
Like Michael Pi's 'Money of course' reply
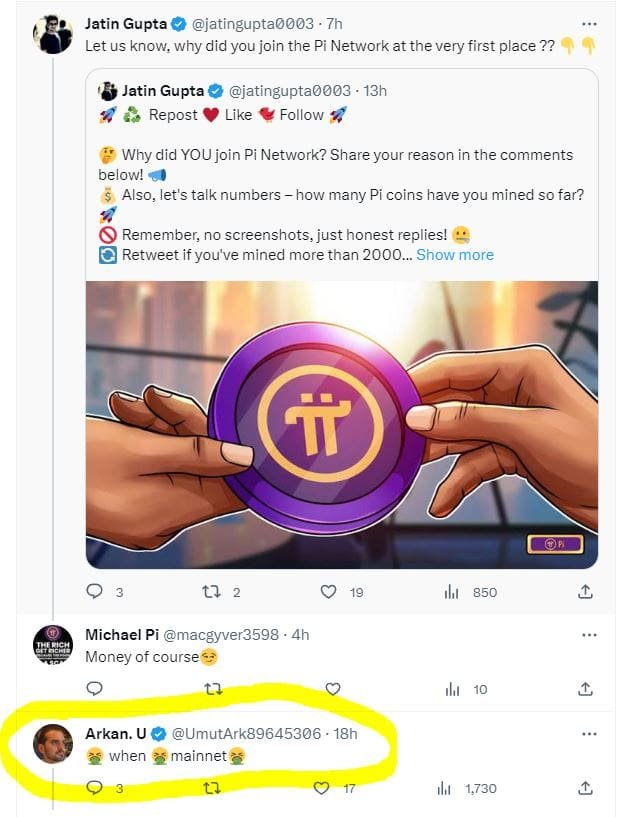click(x=331, y=688)
